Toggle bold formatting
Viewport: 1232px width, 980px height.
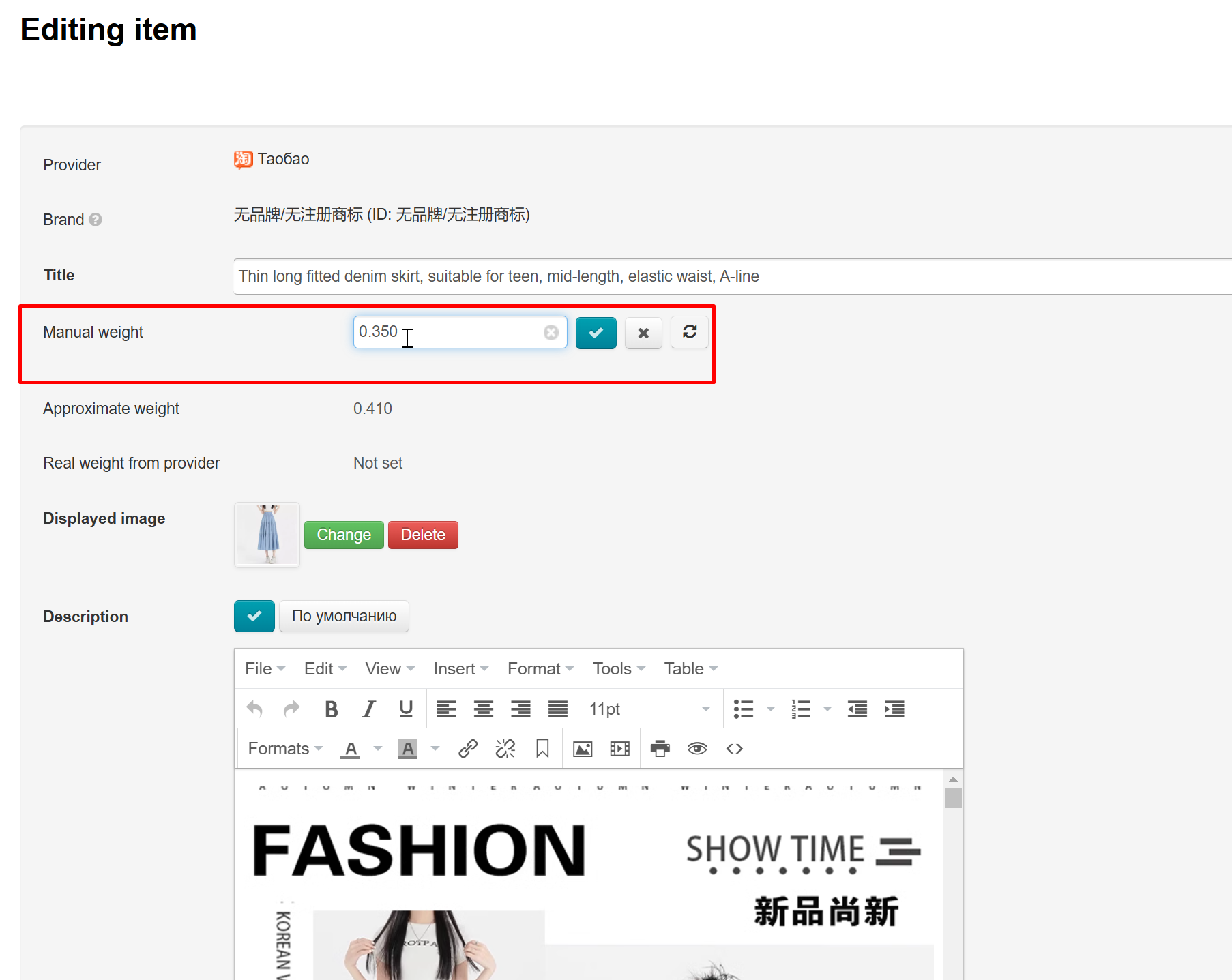tap(332, 709)
